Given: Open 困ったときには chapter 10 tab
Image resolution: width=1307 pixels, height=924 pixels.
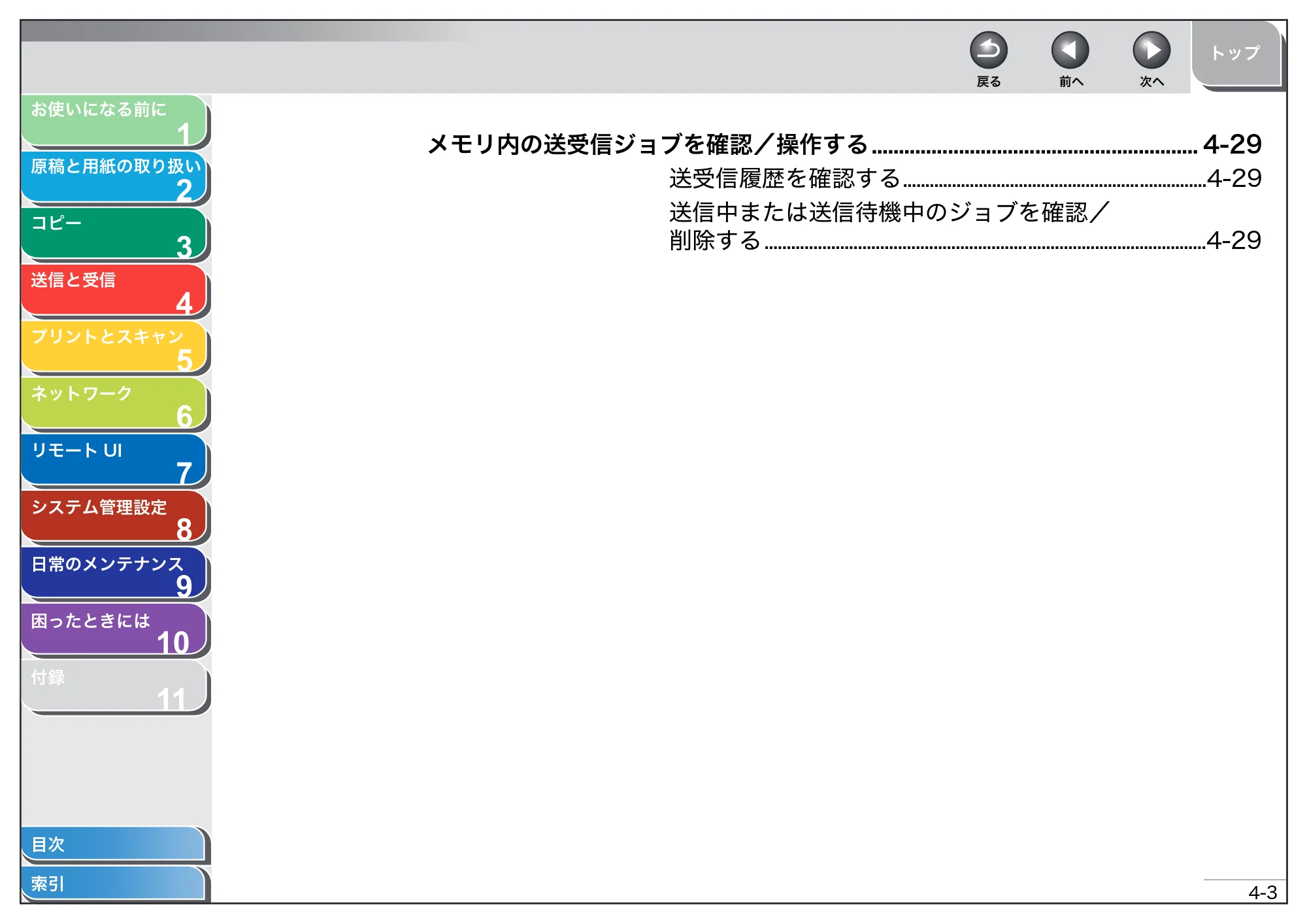Looking at the screenshot, I should (114, 630).
